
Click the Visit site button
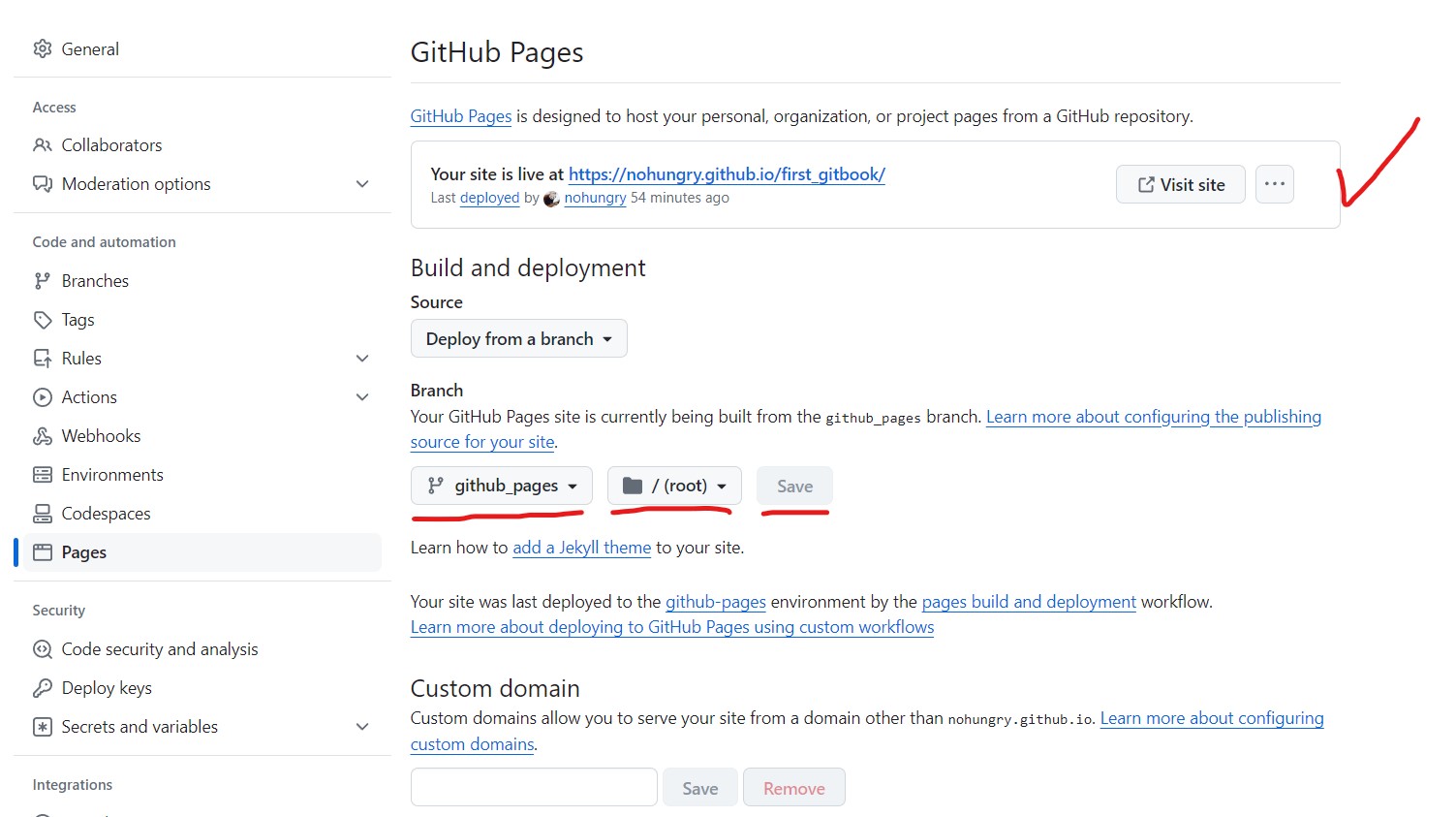click(1181, 184)
